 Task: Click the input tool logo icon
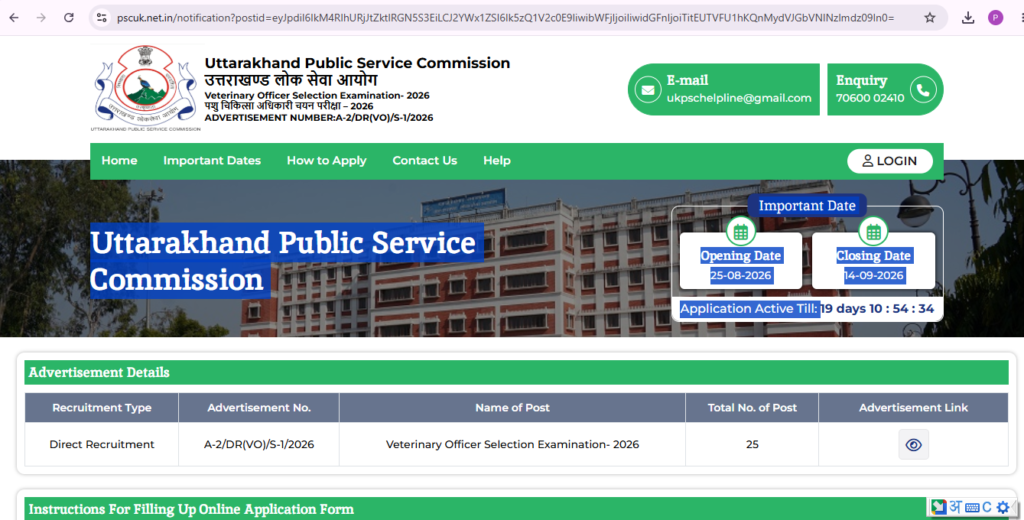coord(938,507)
